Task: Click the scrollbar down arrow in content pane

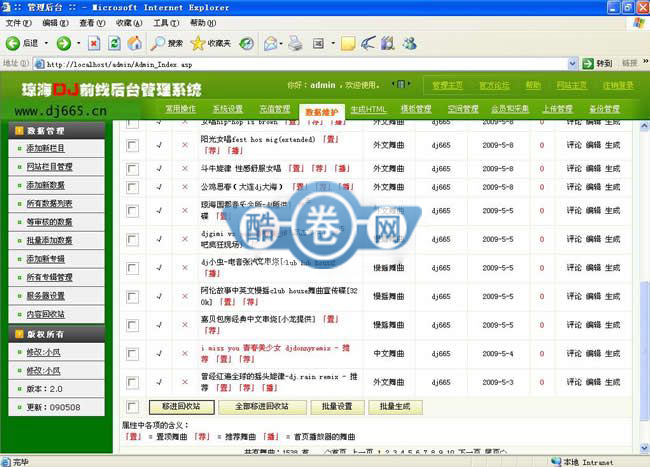Action: pos(644,448)
